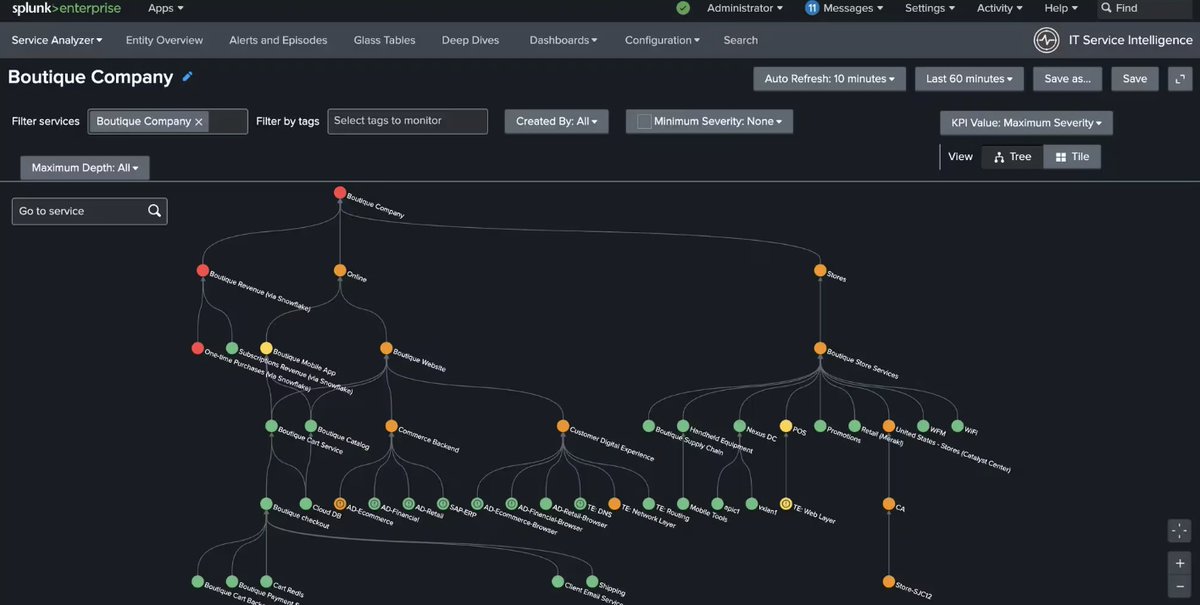Viewport: 1200px width, 605px height.
Task: Click the magnifier in the Go to service box
Action: (155, 211)
